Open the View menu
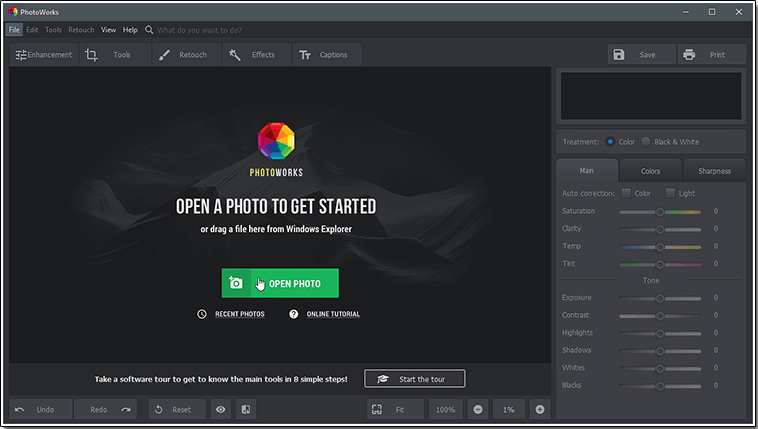The width and height of the screenshot is (758, 429). pos(108,30)
